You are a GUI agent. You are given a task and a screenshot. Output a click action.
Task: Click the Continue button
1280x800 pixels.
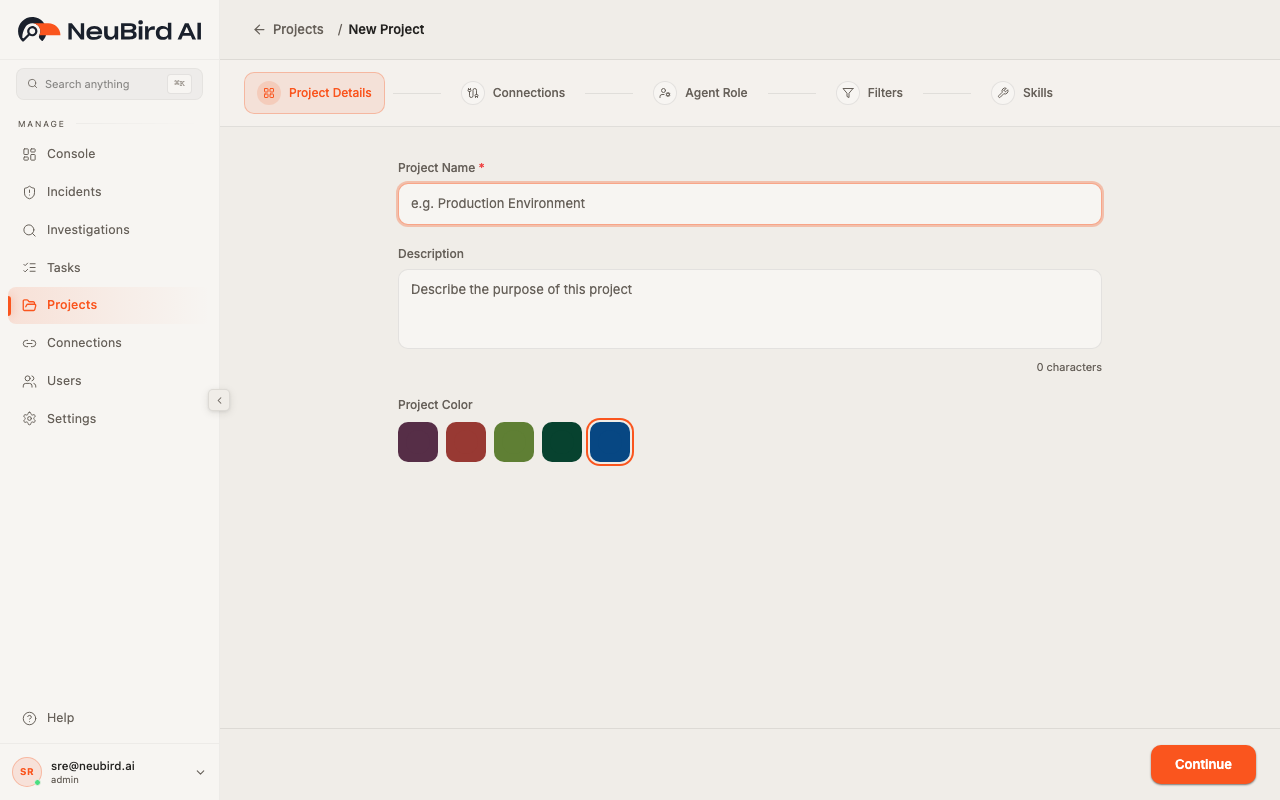pyautogui.click(x=1203, y=764)
